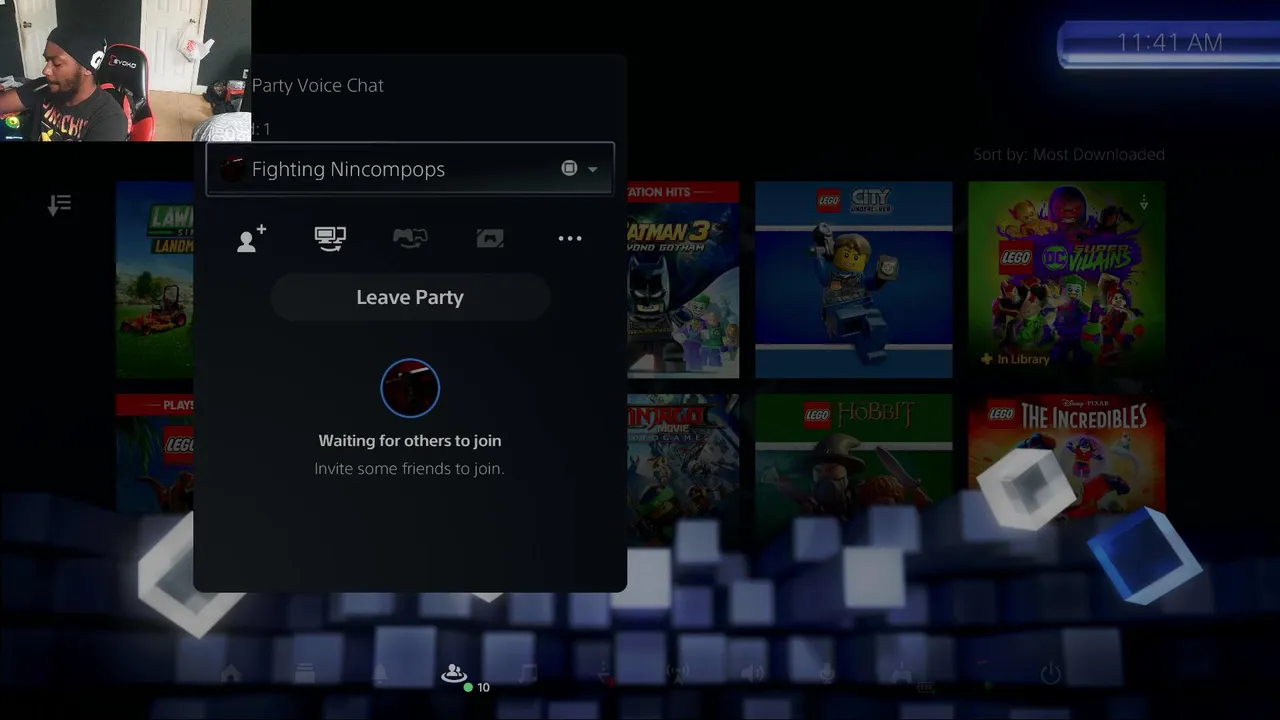Screen dimensions: 1280x720
Task: Select the Fighting Nincompops party name
Action: [348, 169]
